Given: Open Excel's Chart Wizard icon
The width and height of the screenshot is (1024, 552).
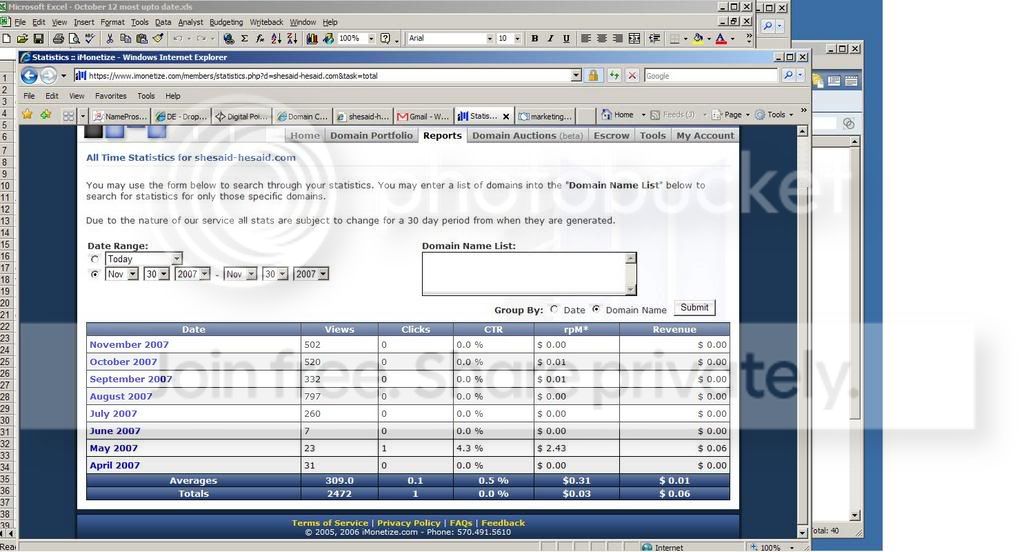Looking at the screenshot, I should tap(312, 39).
